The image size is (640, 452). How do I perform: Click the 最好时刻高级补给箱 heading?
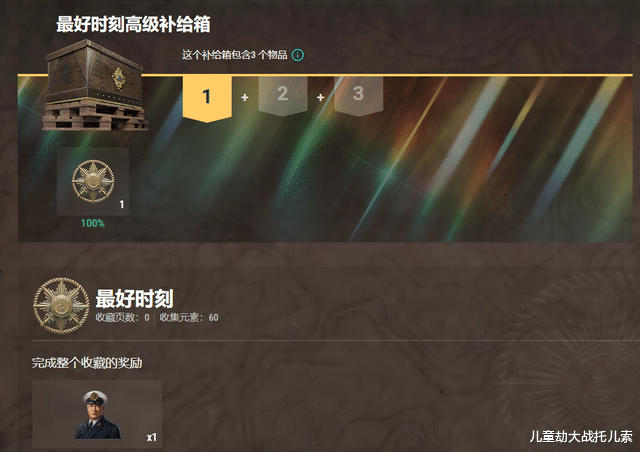tap(133, 24)
